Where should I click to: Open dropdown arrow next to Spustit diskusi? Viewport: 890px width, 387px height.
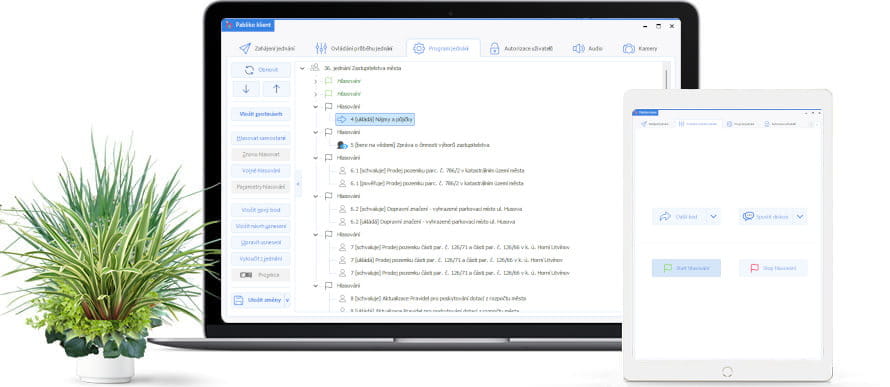click(800, 216)
